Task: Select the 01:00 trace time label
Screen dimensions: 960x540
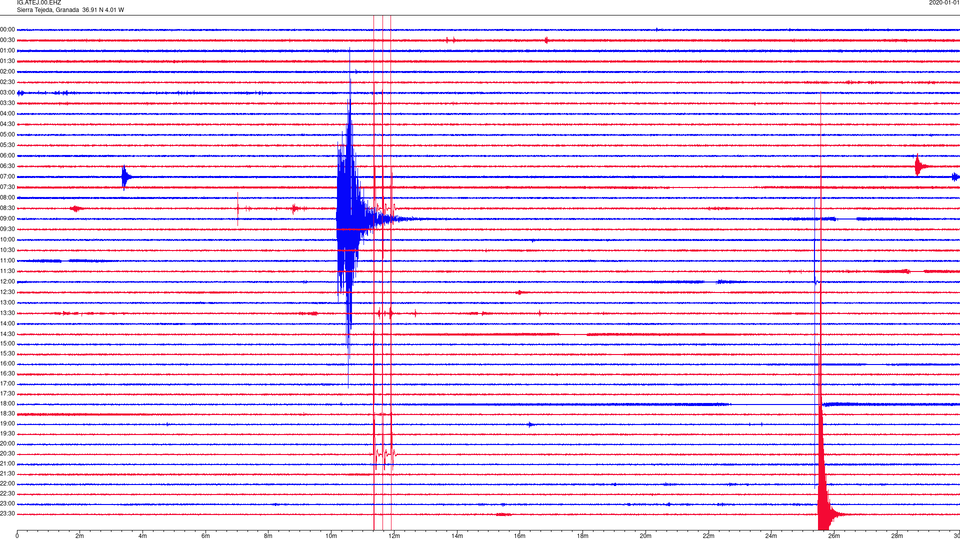Action: 7,51
